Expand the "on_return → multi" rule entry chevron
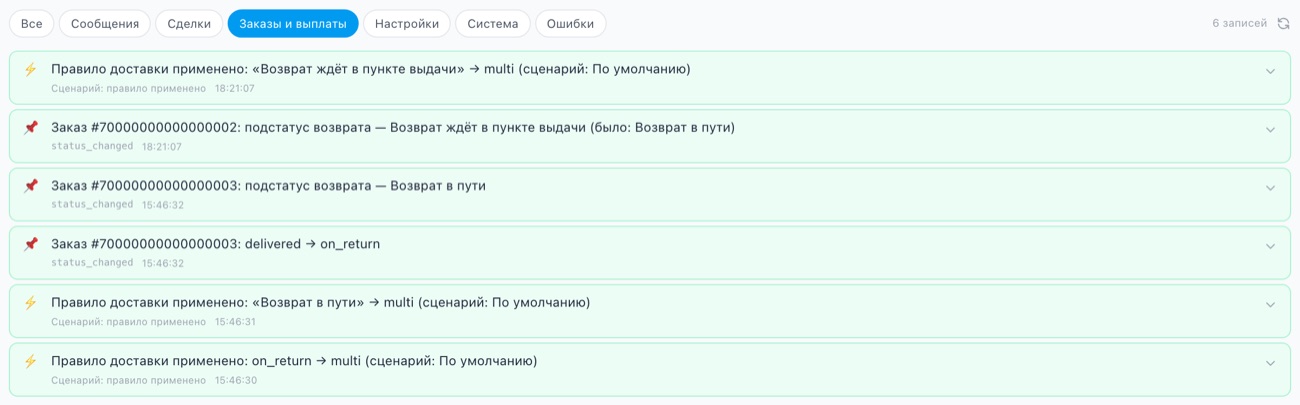1300x405 pixels. tap(1271, 363)
